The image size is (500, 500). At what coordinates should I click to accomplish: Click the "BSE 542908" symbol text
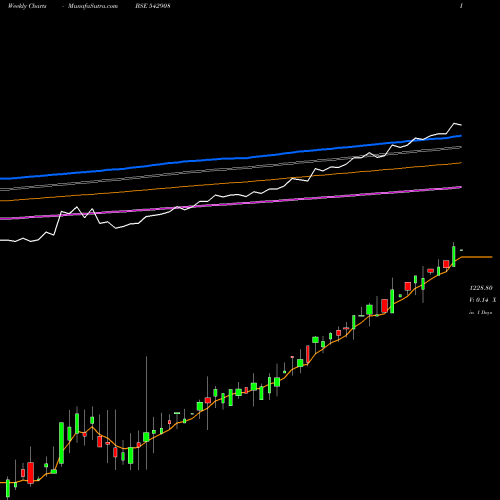153,6
